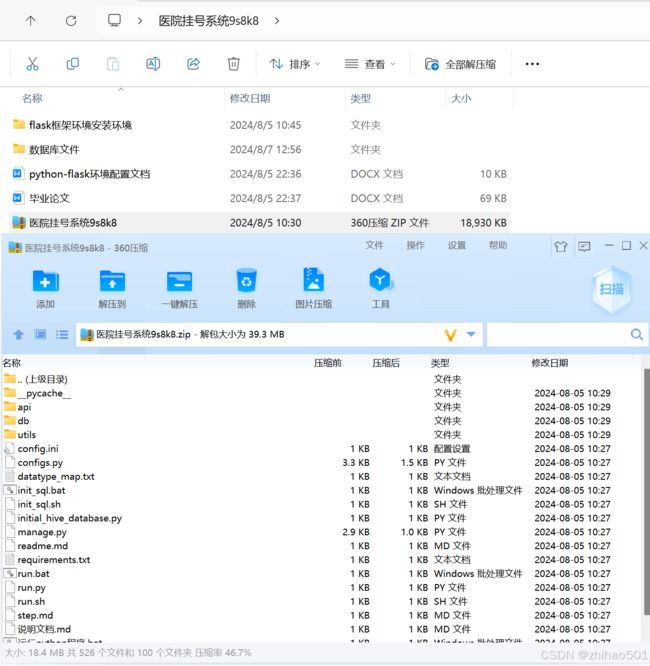Click the skin shirt icon in 360压缩 title bar
This screenshot has height=666, width=650.
click(561, 246)
